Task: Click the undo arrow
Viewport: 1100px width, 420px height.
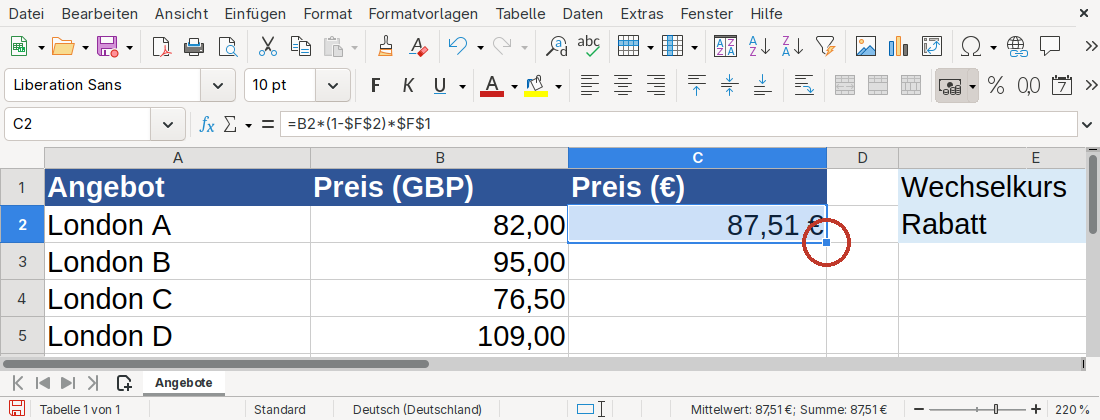Action: pyautogui.click(x=457, y=47)
